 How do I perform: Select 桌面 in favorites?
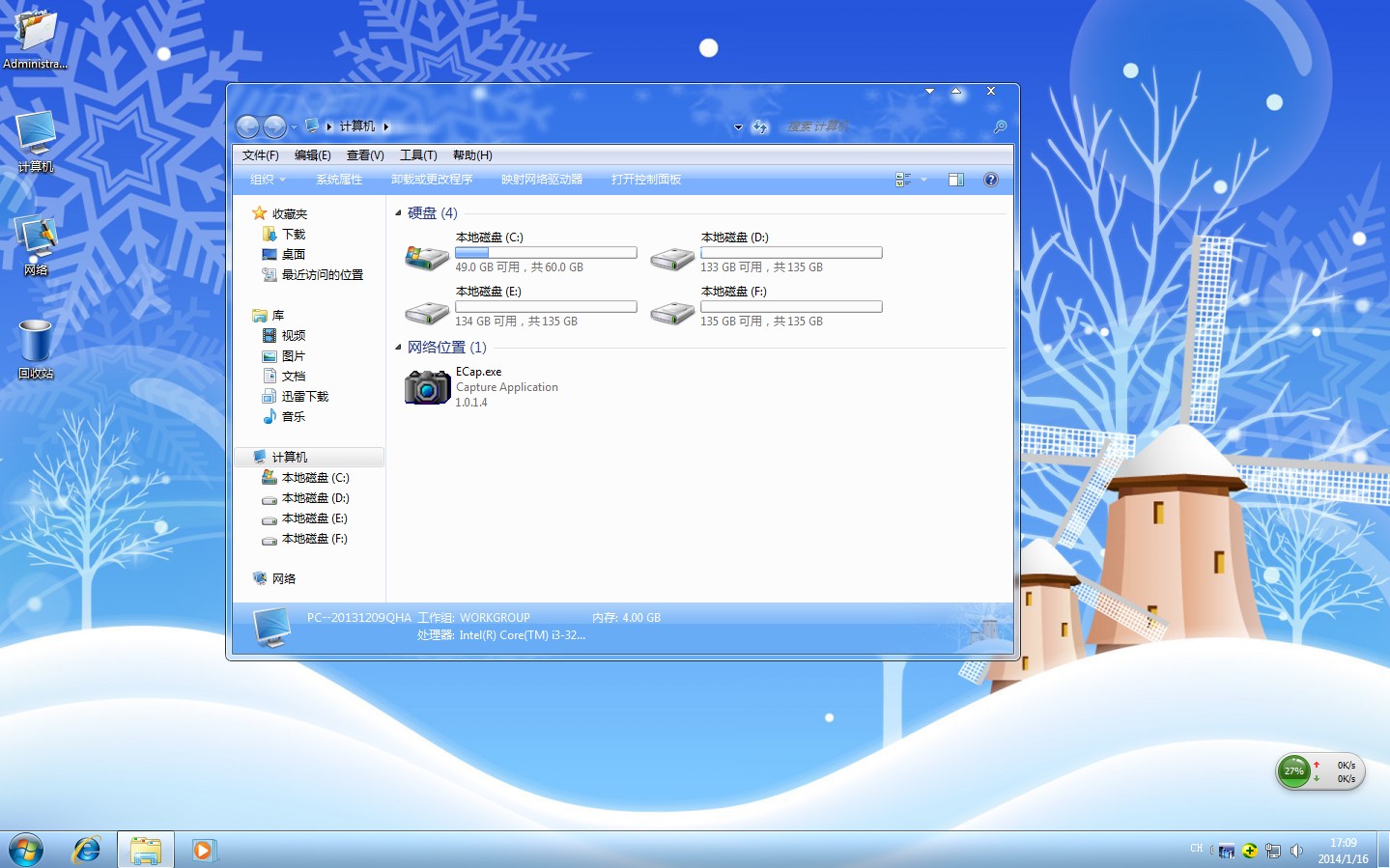(284, 255)
